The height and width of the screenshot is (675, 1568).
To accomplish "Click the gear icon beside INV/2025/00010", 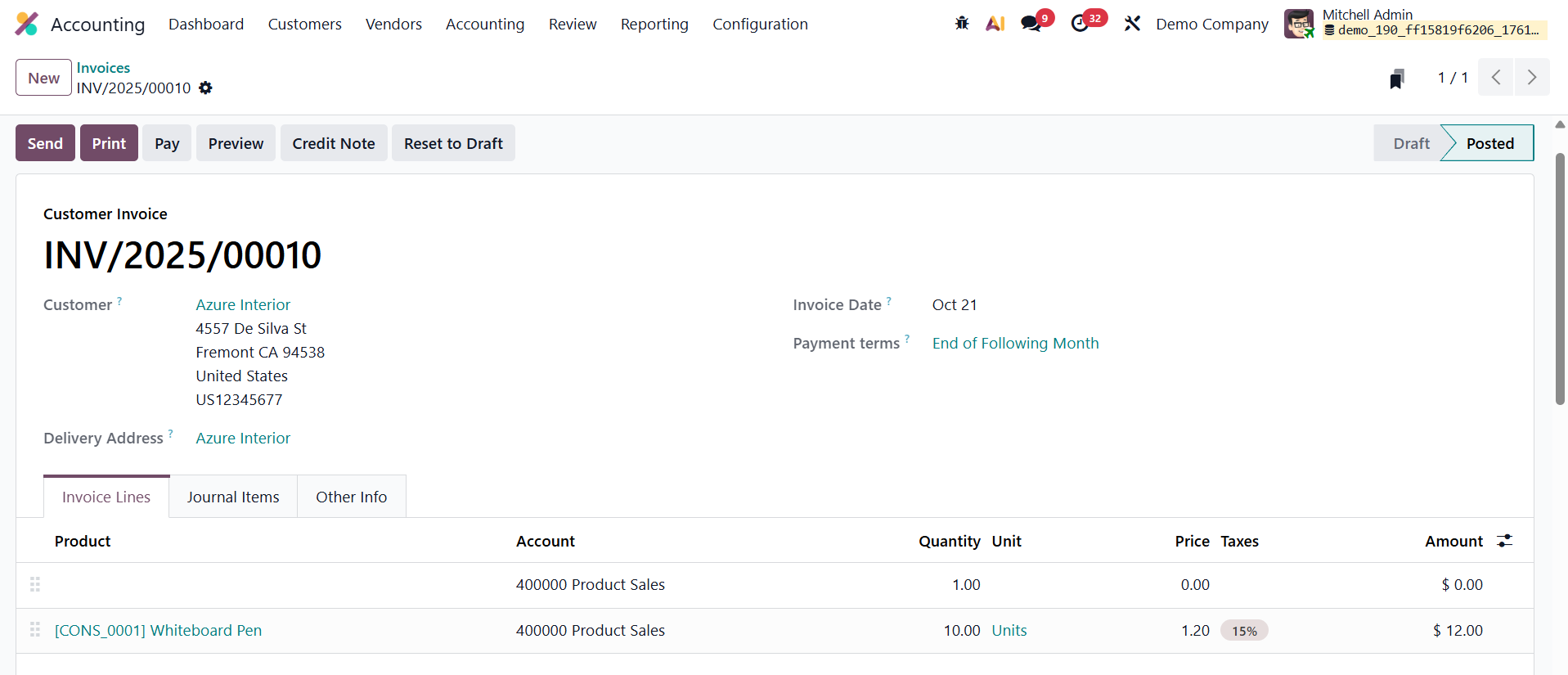I will [x=205, y=88].
